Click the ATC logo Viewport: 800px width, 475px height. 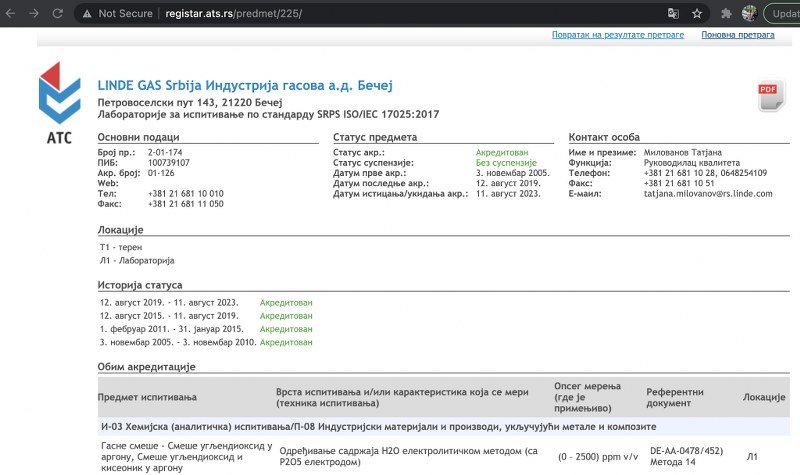pos(59,103)
